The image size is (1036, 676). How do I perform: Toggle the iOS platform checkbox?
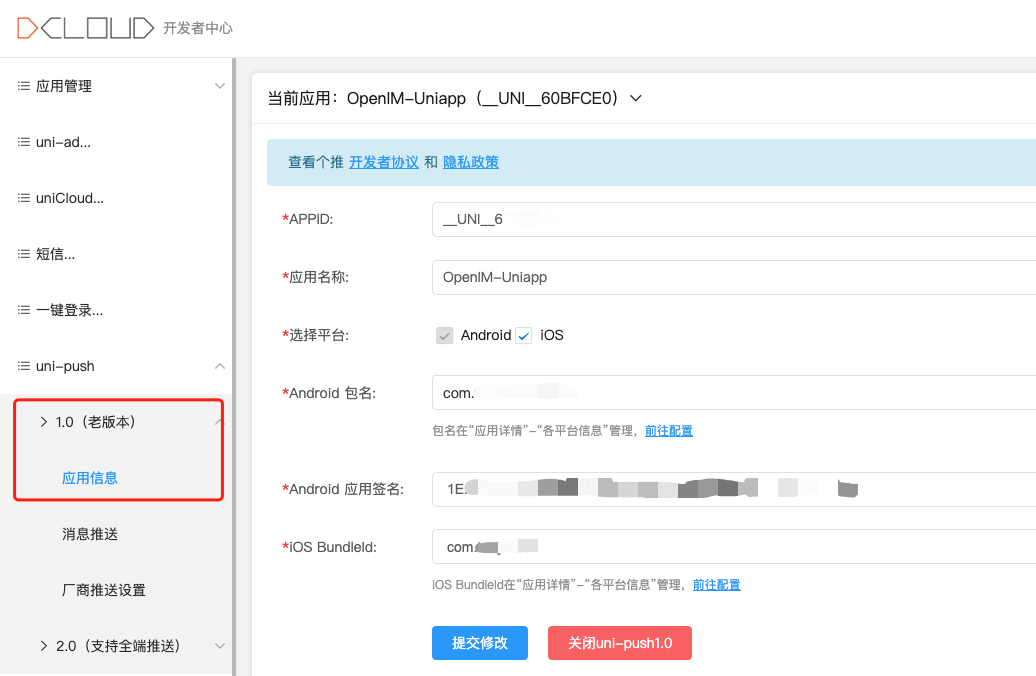524,336
